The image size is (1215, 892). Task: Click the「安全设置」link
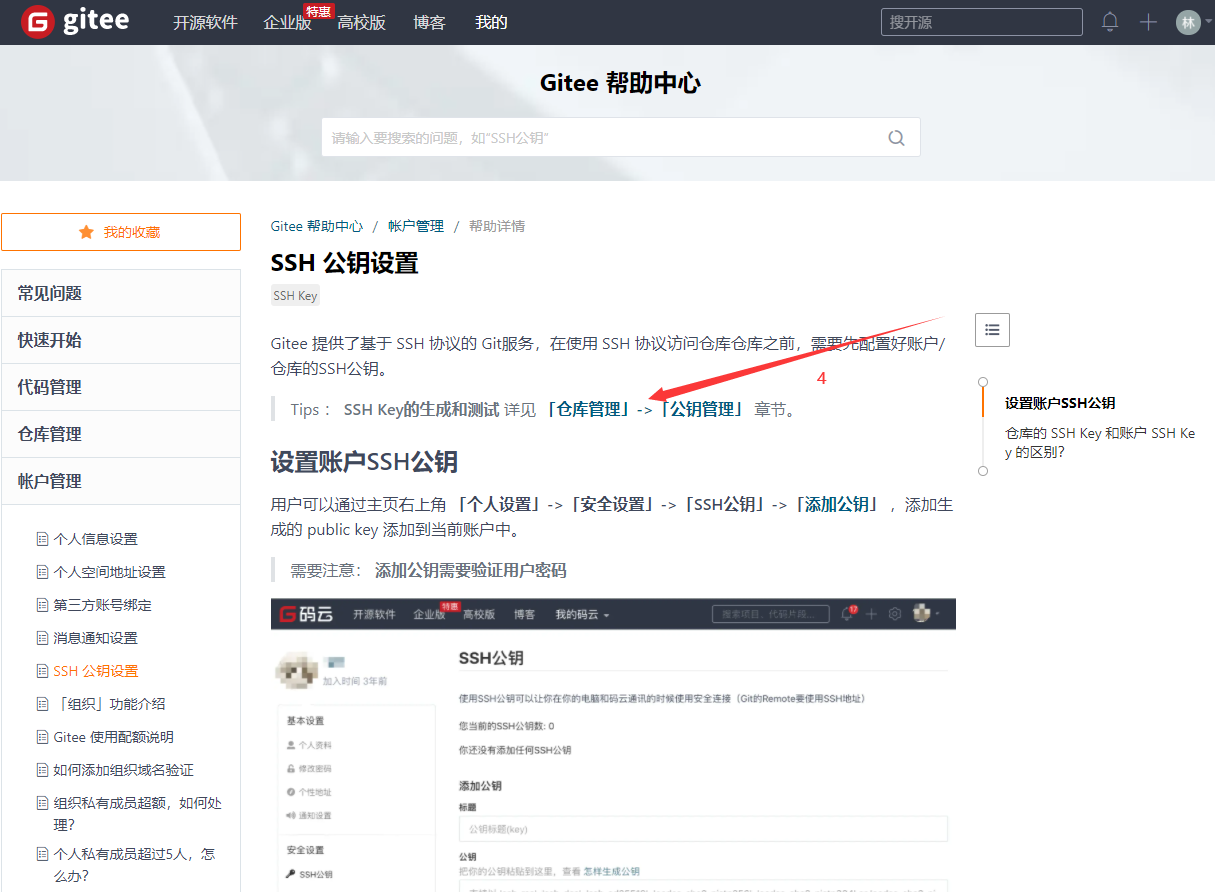click(x=611, y=504)
